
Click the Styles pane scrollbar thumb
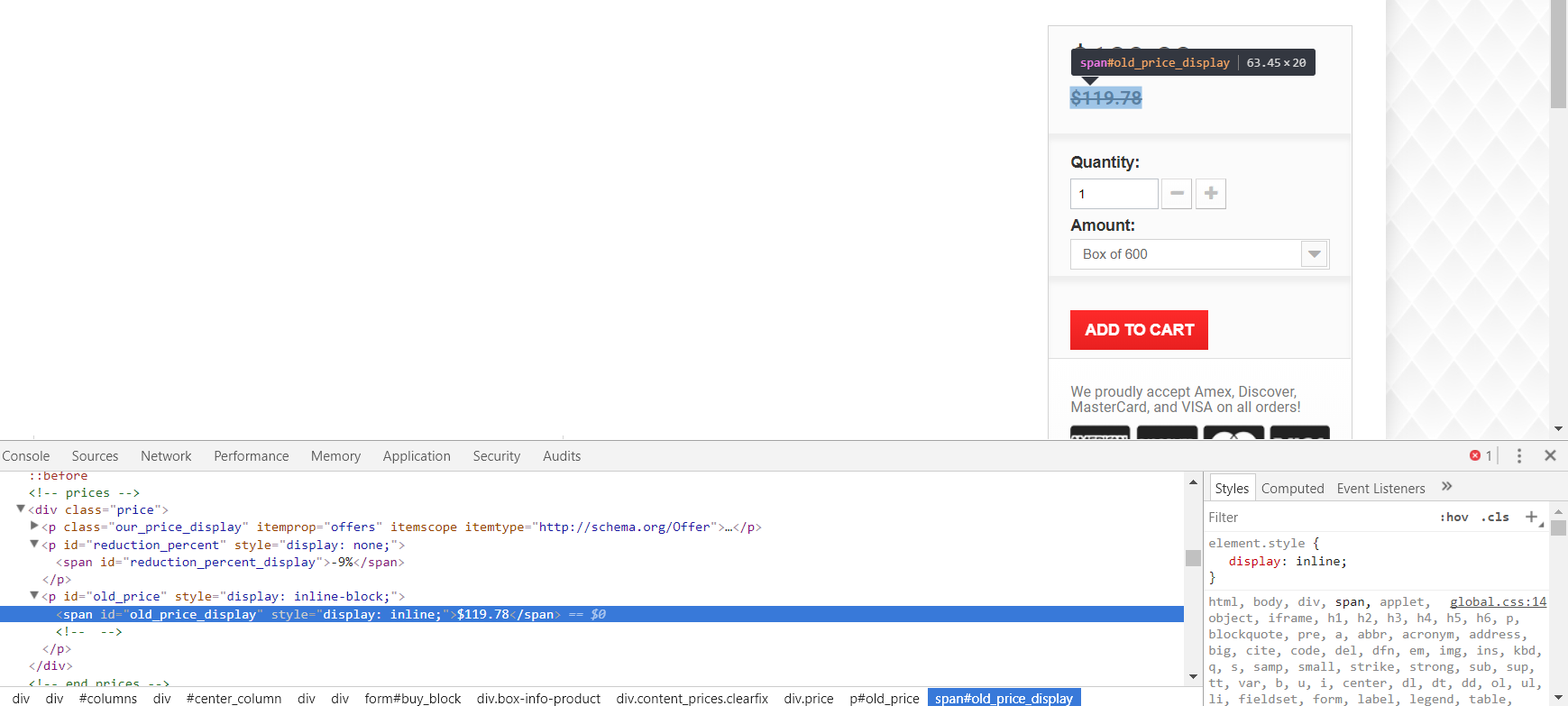tap(1558, 527)
